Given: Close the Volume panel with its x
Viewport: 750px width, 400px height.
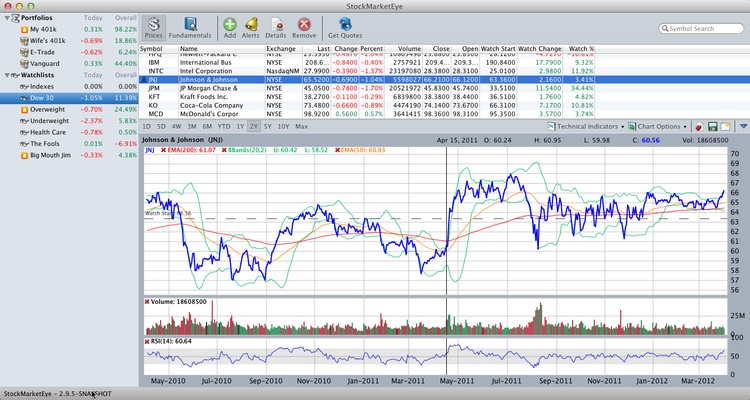Looking at the screenshot, I should coord(147,302).
